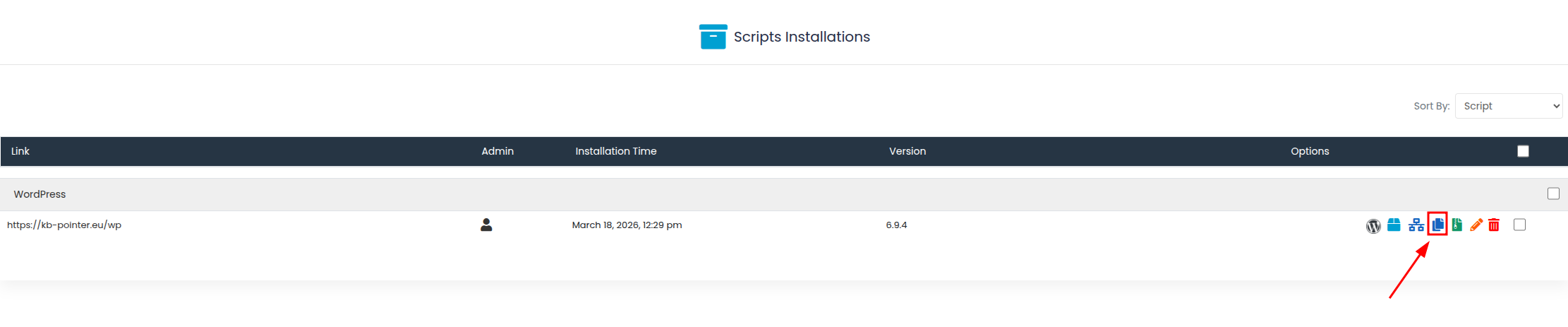
Task: Clone the installation with copy icon
Action: coord(1437,225)
